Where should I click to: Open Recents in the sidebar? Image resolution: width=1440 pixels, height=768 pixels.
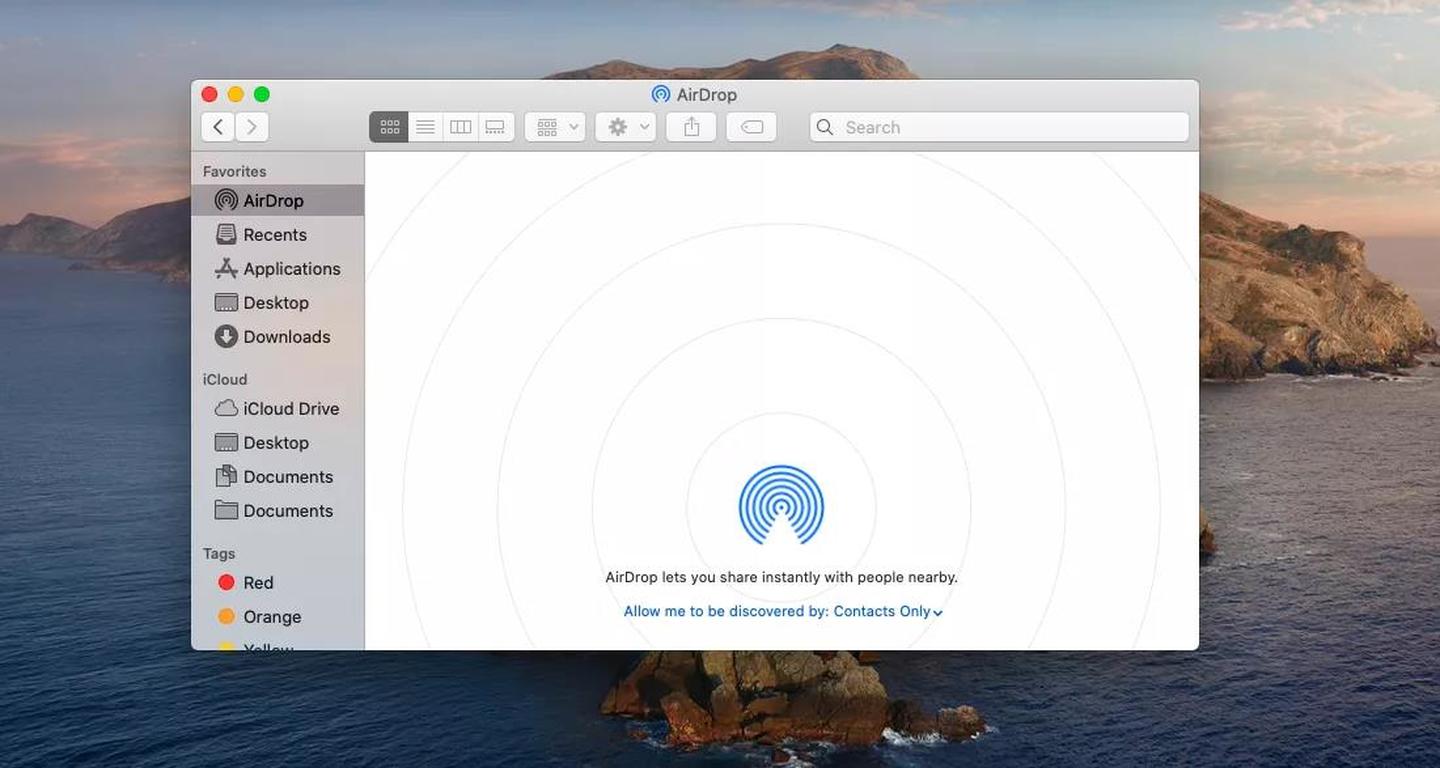point(277,234)
